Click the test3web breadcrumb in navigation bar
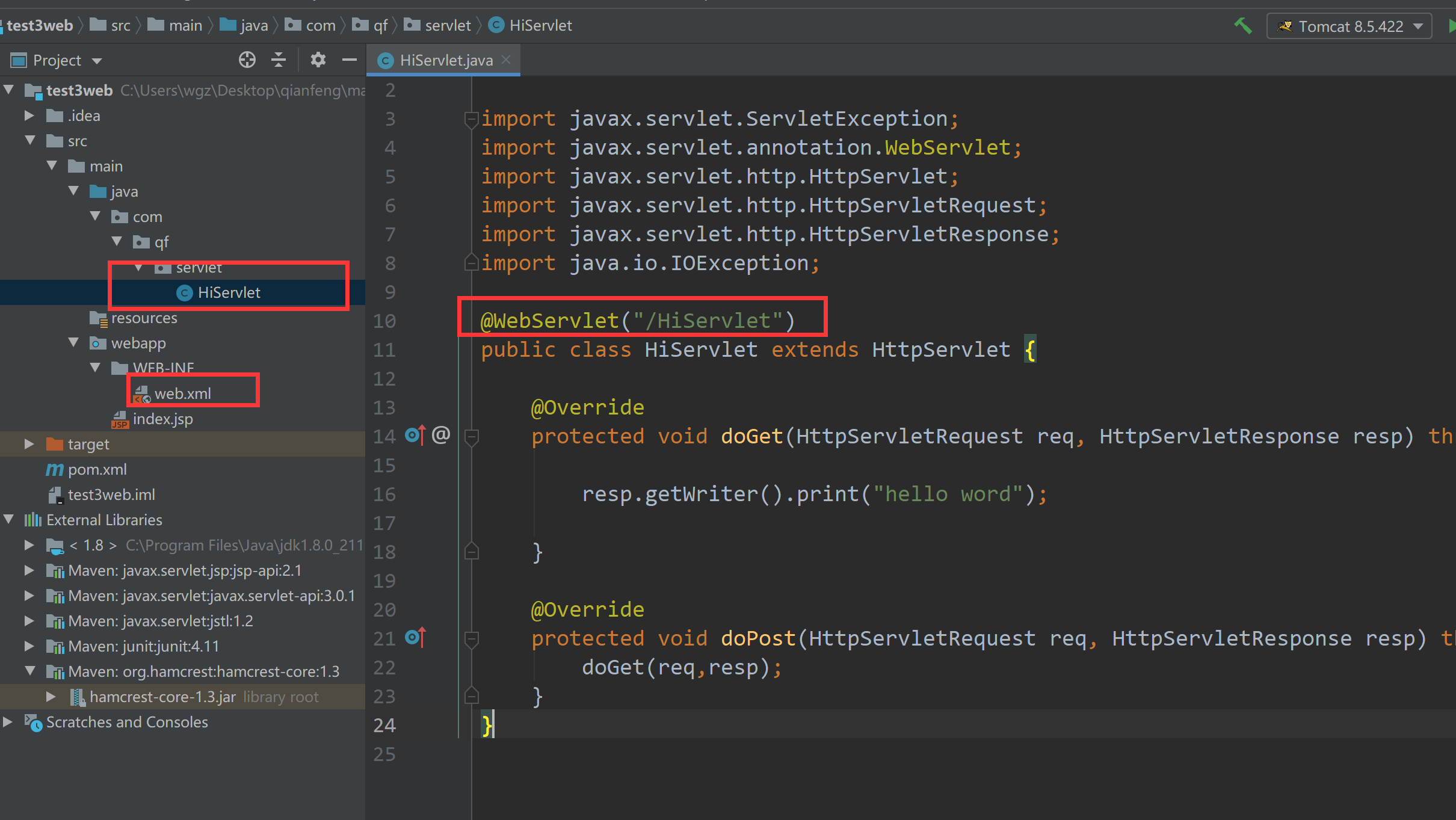 (x=40, y=25)
